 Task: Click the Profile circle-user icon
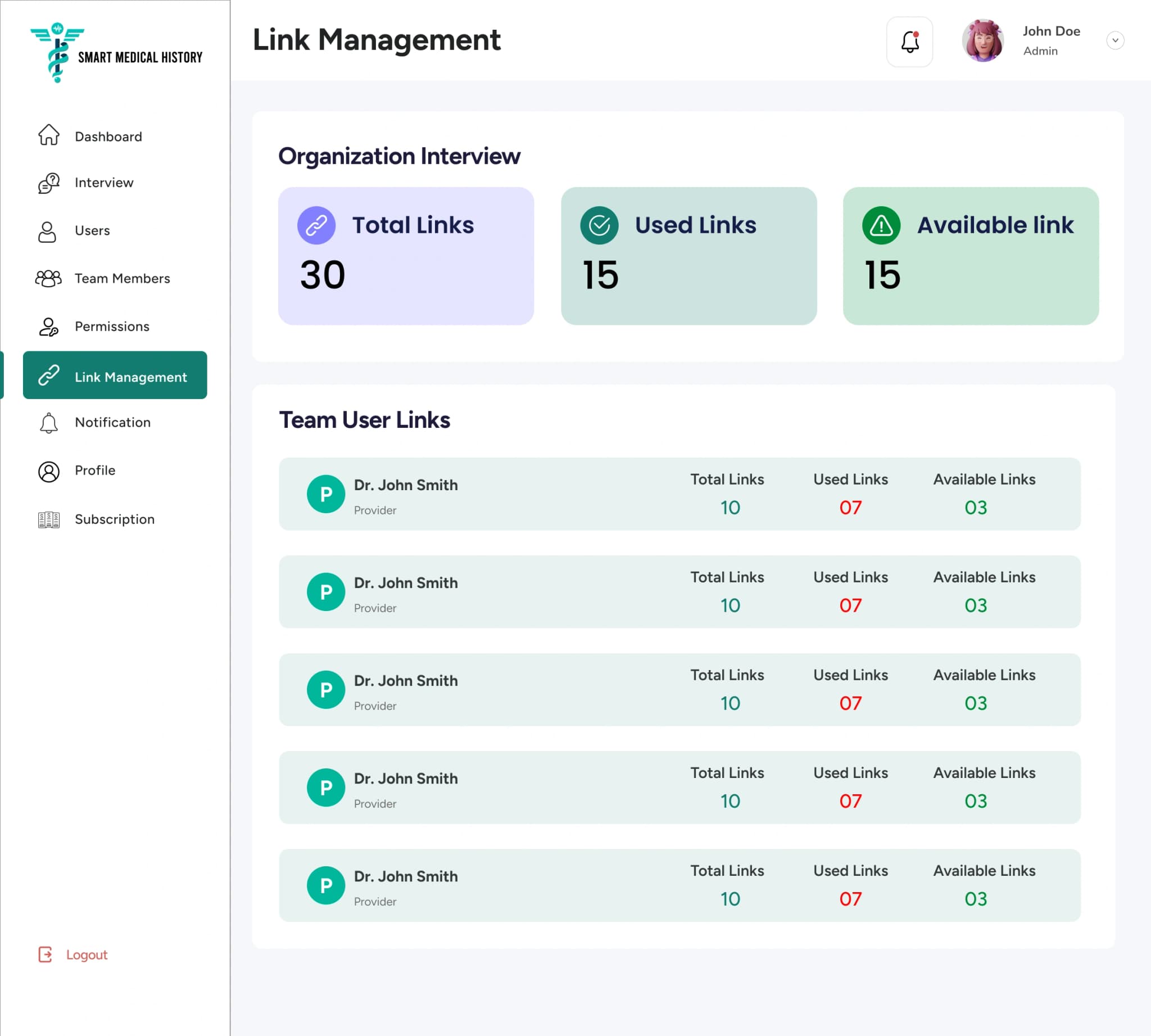click(x=48, y=472)
